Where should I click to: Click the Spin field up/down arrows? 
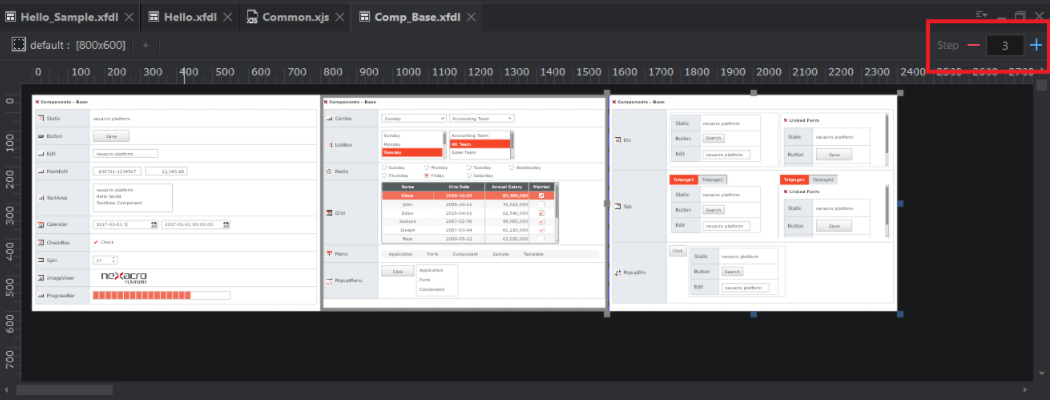(114, 260)
